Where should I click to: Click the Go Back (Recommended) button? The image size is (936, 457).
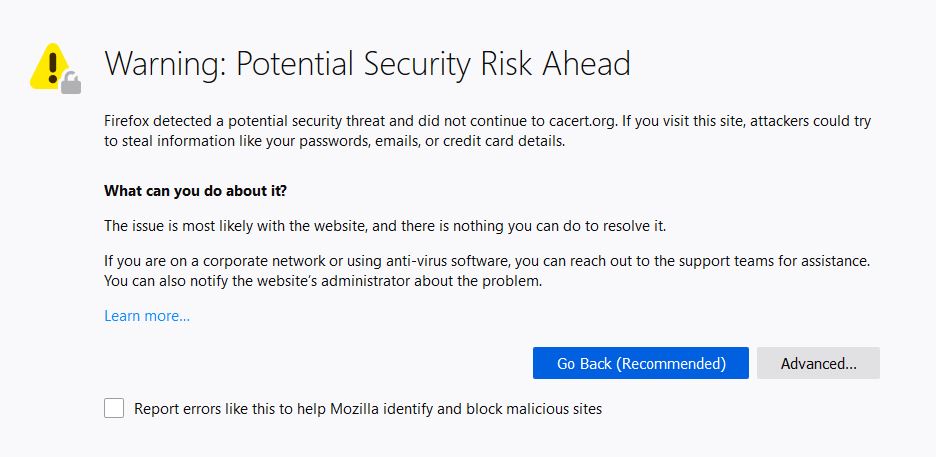pos(641,363)
